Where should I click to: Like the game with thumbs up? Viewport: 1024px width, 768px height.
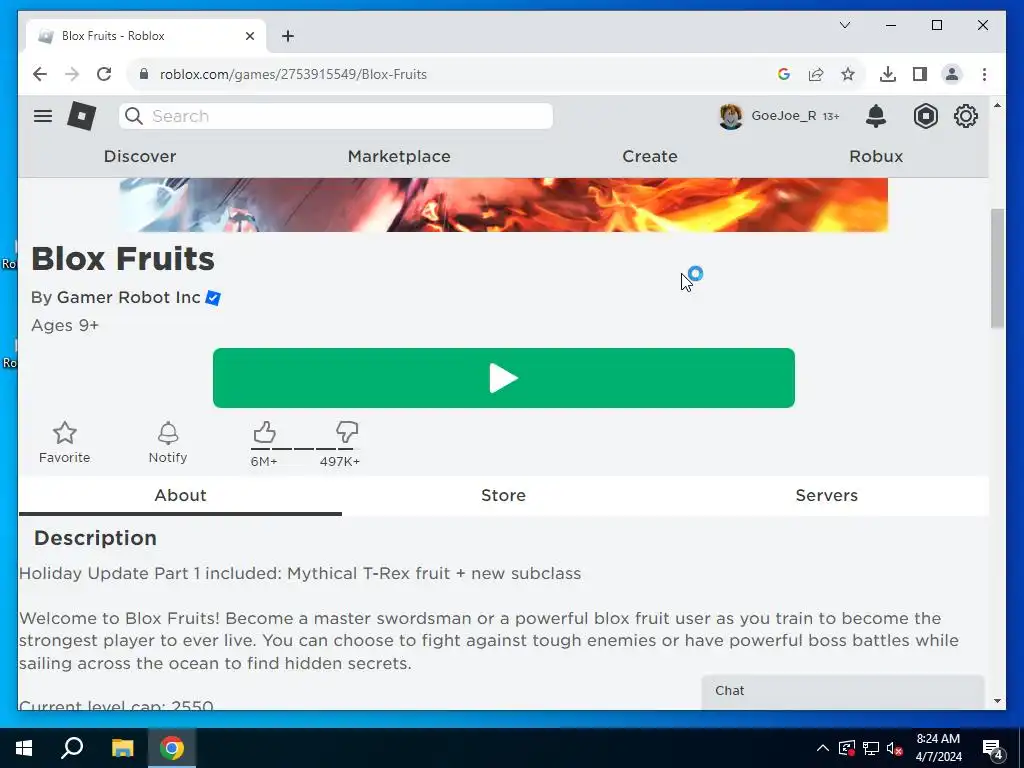[264, 432]
